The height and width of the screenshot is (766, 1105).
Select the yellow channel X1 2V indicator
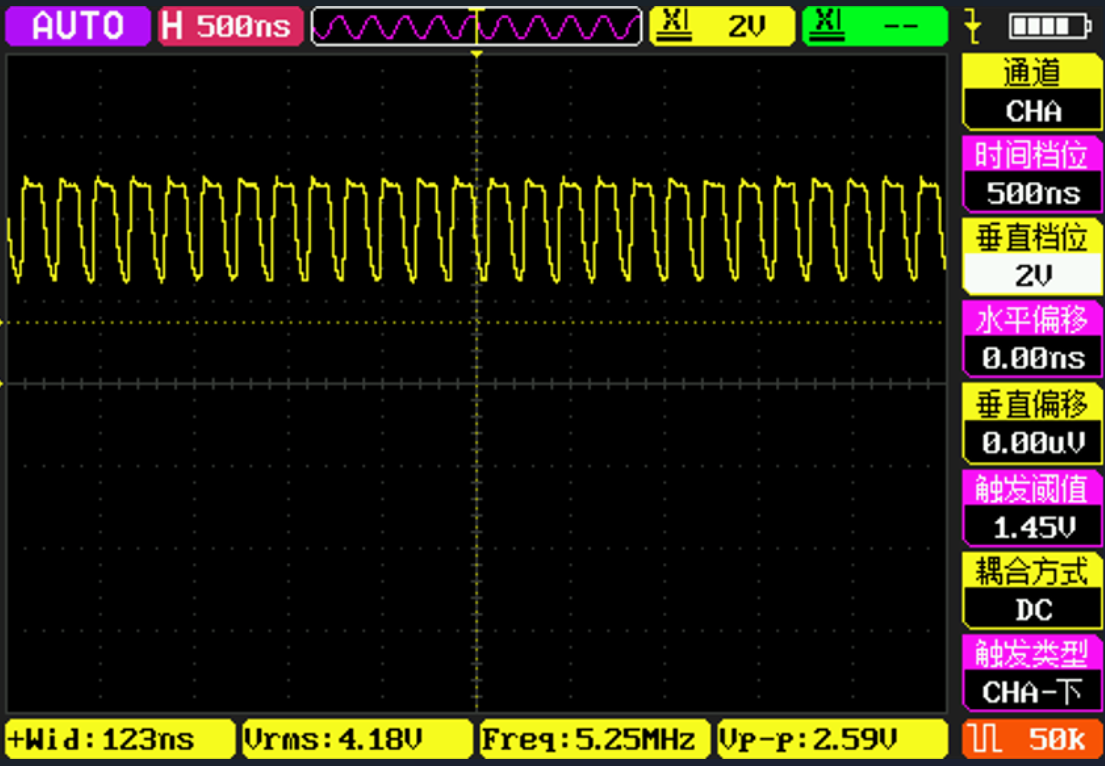point(722,26)
